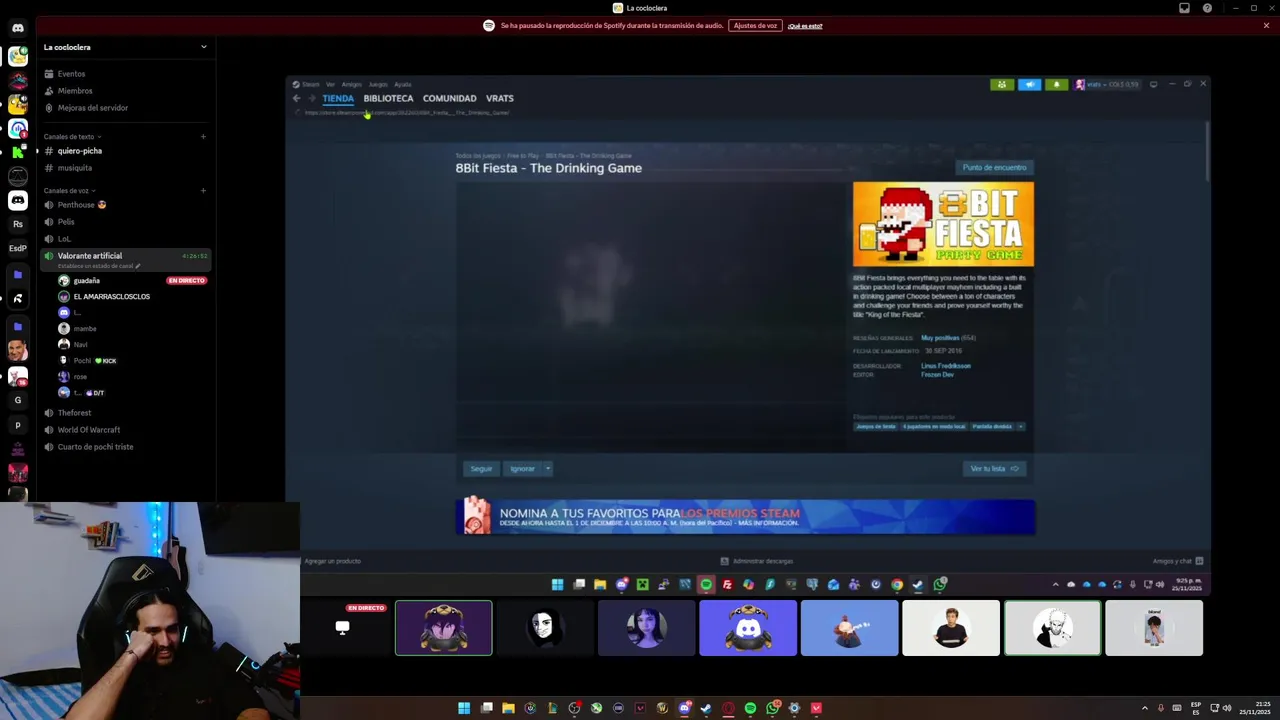
Task: Open Spotify on bottom taskbar
Action: tap(750, 708)
